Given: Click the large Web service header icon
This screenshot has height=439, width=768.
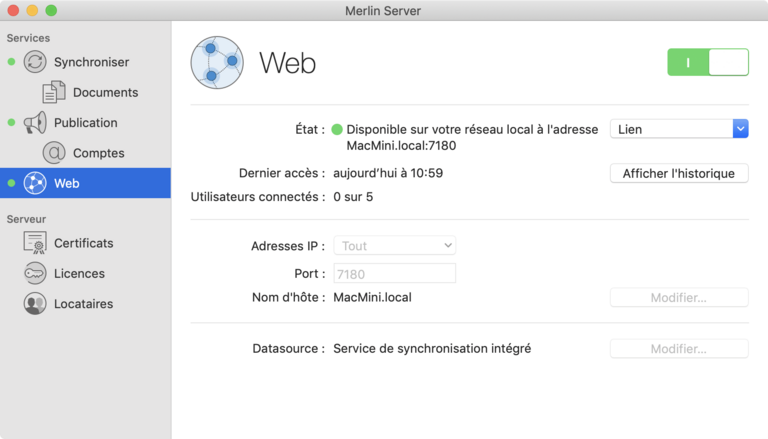Looking at the screenshot, I should (x=217, y=62).
